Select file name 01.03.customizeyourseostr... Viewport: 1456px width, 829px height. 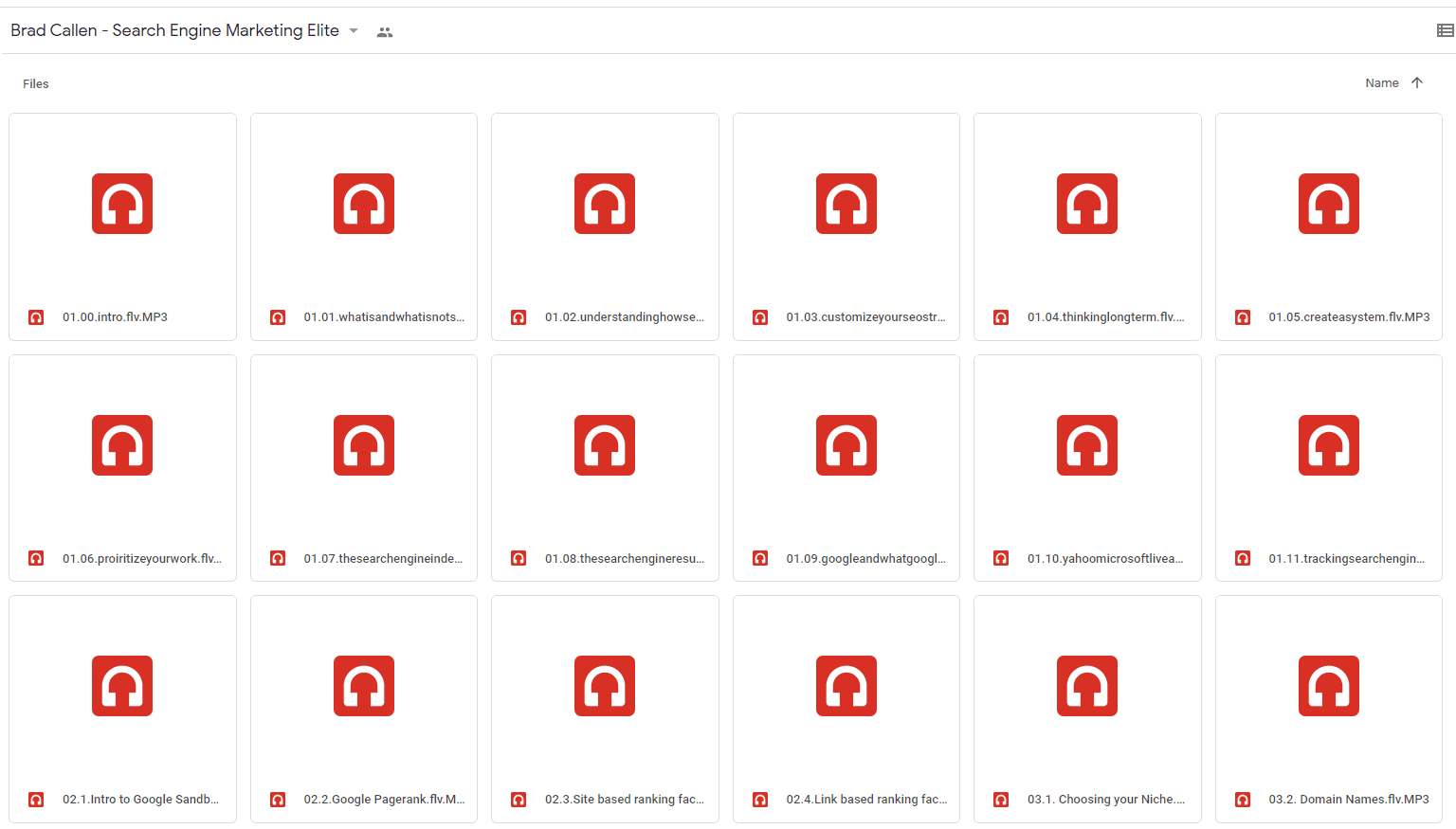[865, 317]
